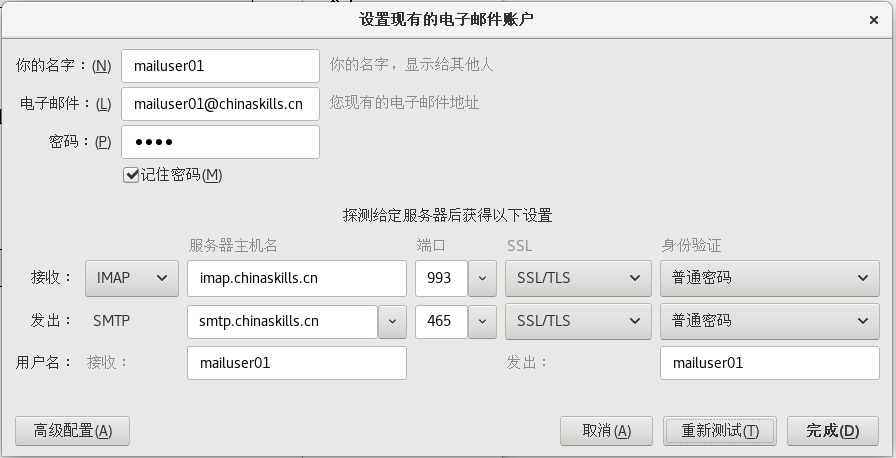Focus the 电子邮件 address field

[221, 104]
